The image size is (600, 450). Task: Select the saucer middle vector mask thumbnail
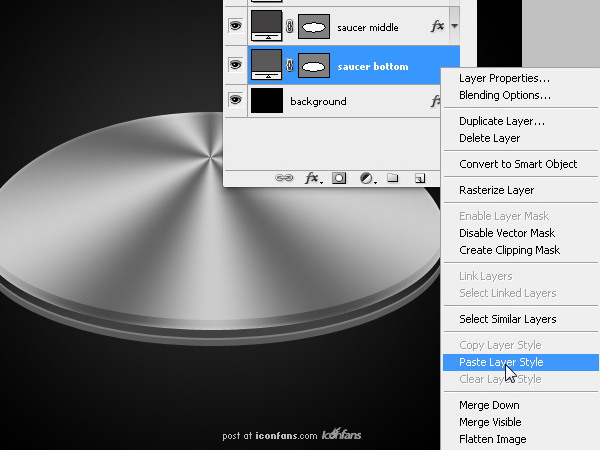[x=314, y=27]
